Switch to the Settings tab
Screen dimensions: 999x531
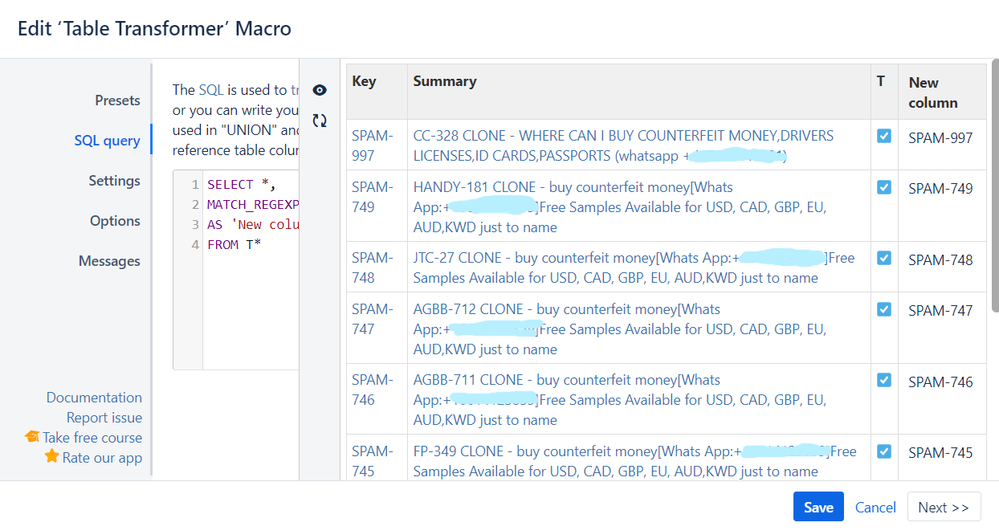tap(114, 180)
